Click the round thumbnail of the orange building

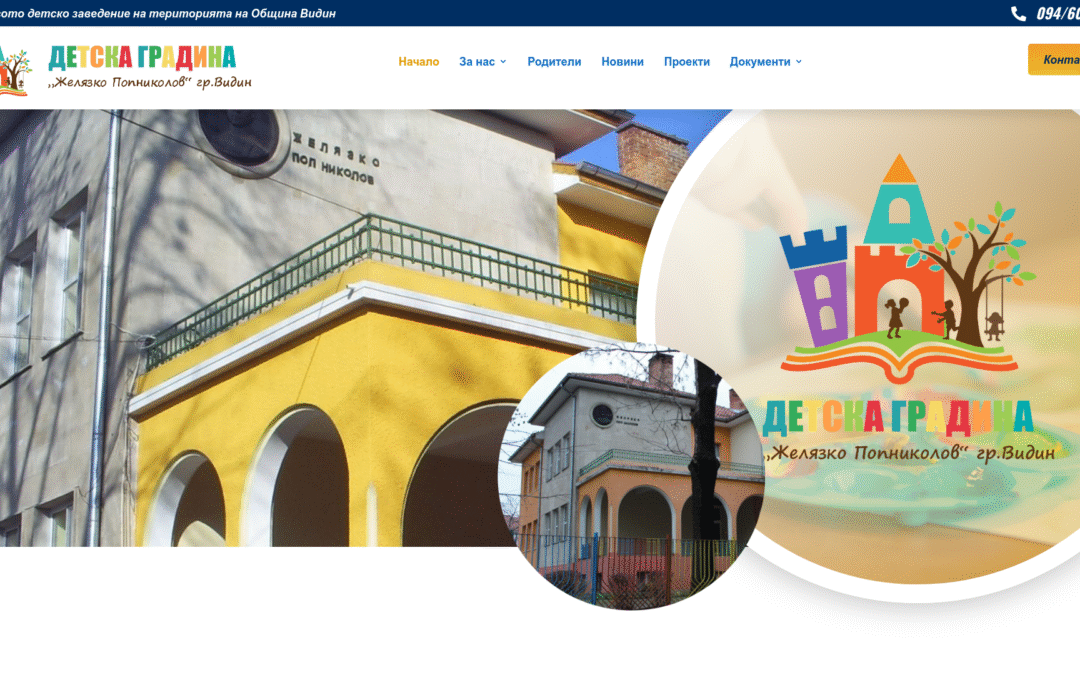pyautogui.click(x=631, y=475)
